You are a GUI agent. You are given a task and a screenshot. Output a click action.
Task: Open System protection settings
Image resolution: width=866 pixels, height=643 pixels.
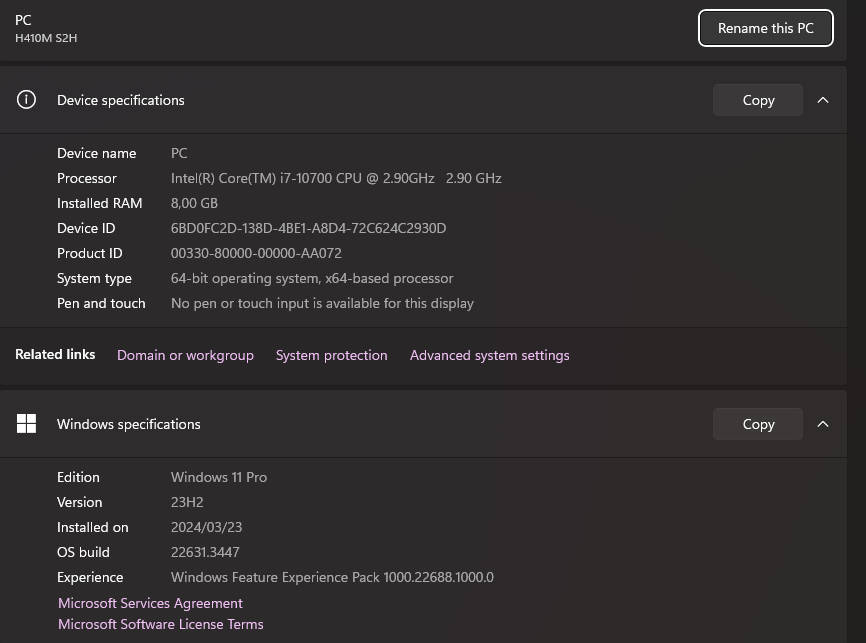tap(331, 355)
